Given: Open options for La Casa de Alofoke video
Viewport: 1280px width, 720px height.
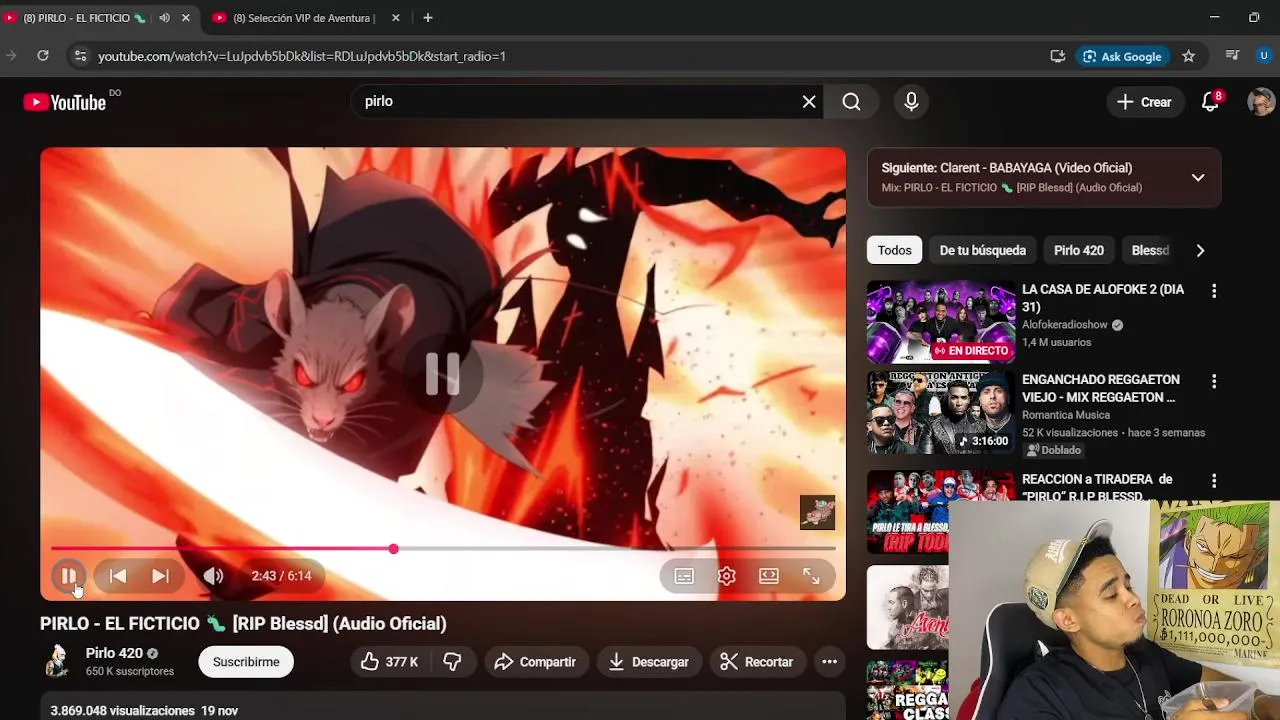Looking at the screenshot, I should 1214,291.
